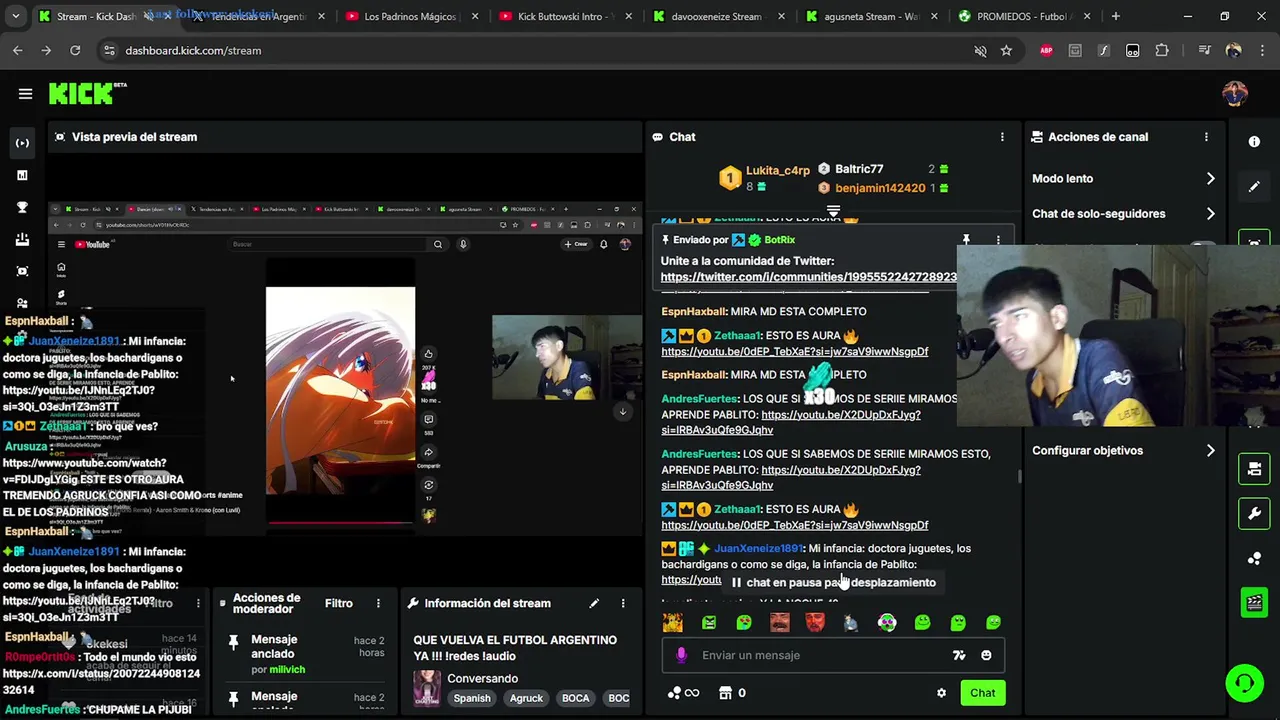Click the Kick logo
The height and width of the screenshot is (720, 1280).
tap(88, 93)
